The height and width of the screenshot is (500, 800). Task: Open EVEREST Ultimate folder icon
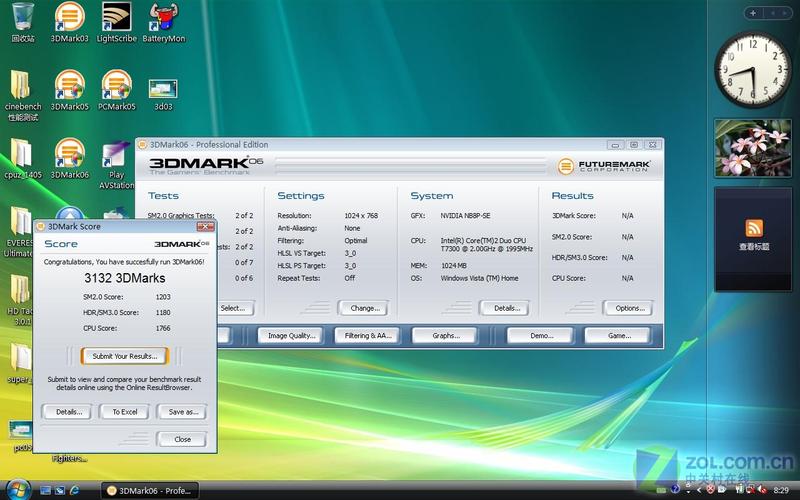(19, 232)
